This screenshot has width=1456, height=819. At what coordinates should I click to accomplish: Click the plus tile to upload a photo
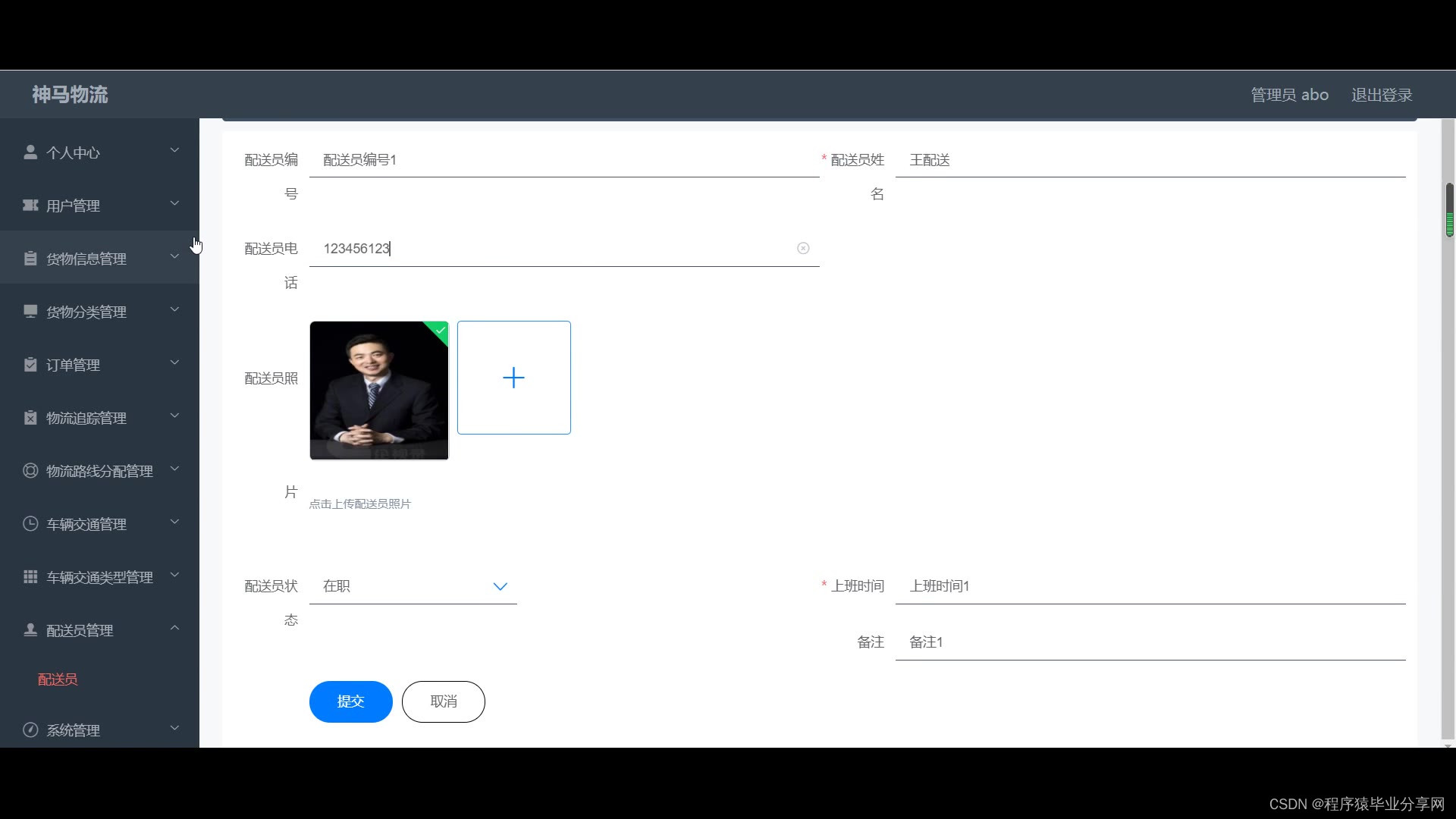(x=513, y=378)
